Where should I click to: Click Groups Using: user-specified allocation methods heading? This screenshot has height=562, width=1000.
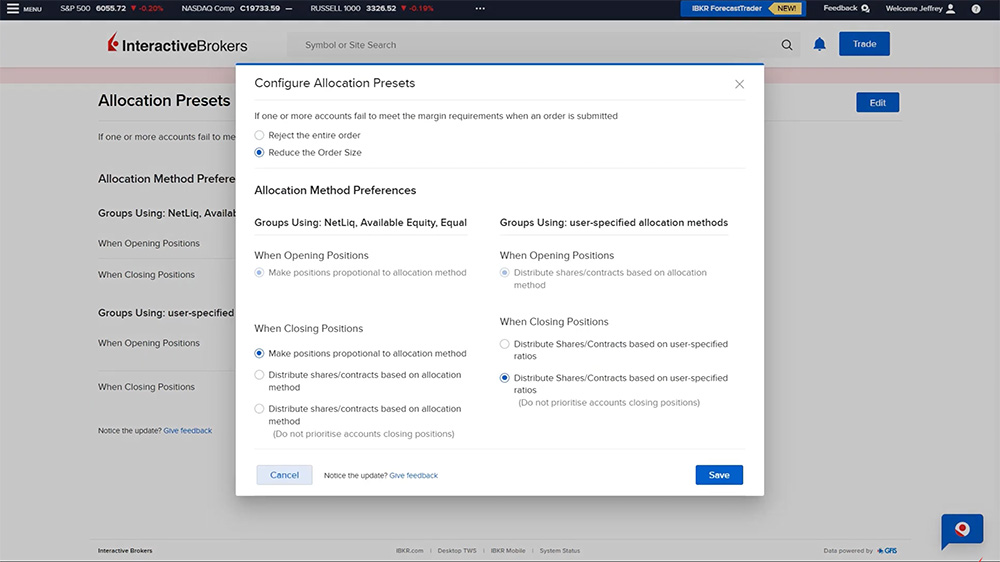[614, 223]
